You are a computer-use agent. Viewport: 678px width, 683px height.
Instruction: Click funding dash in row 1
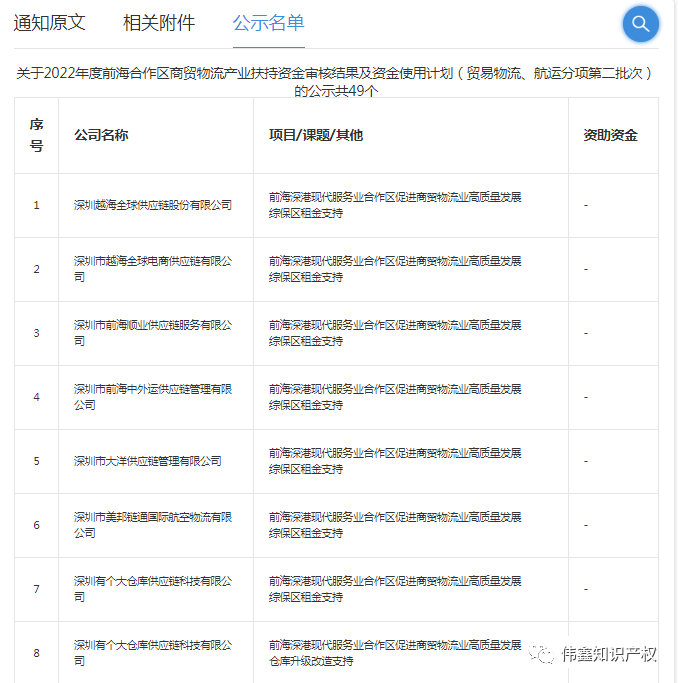586,205
